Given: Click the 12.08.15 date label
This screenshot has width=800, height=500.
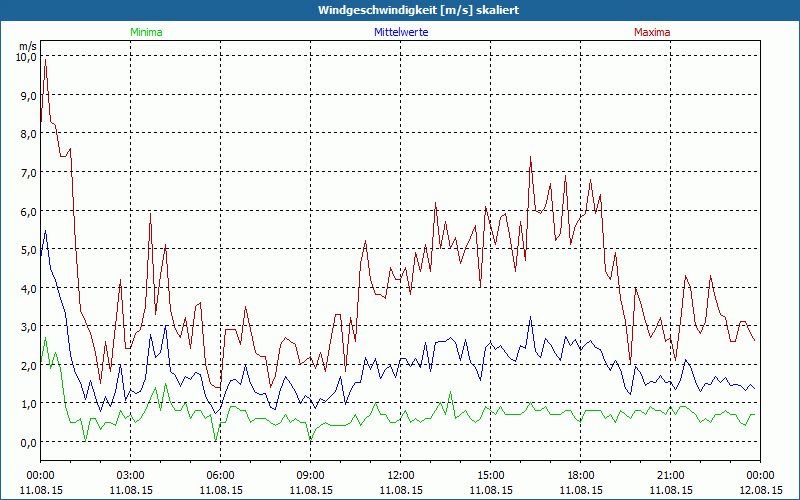Looking at the screenshot, I should tap(760, 490).
